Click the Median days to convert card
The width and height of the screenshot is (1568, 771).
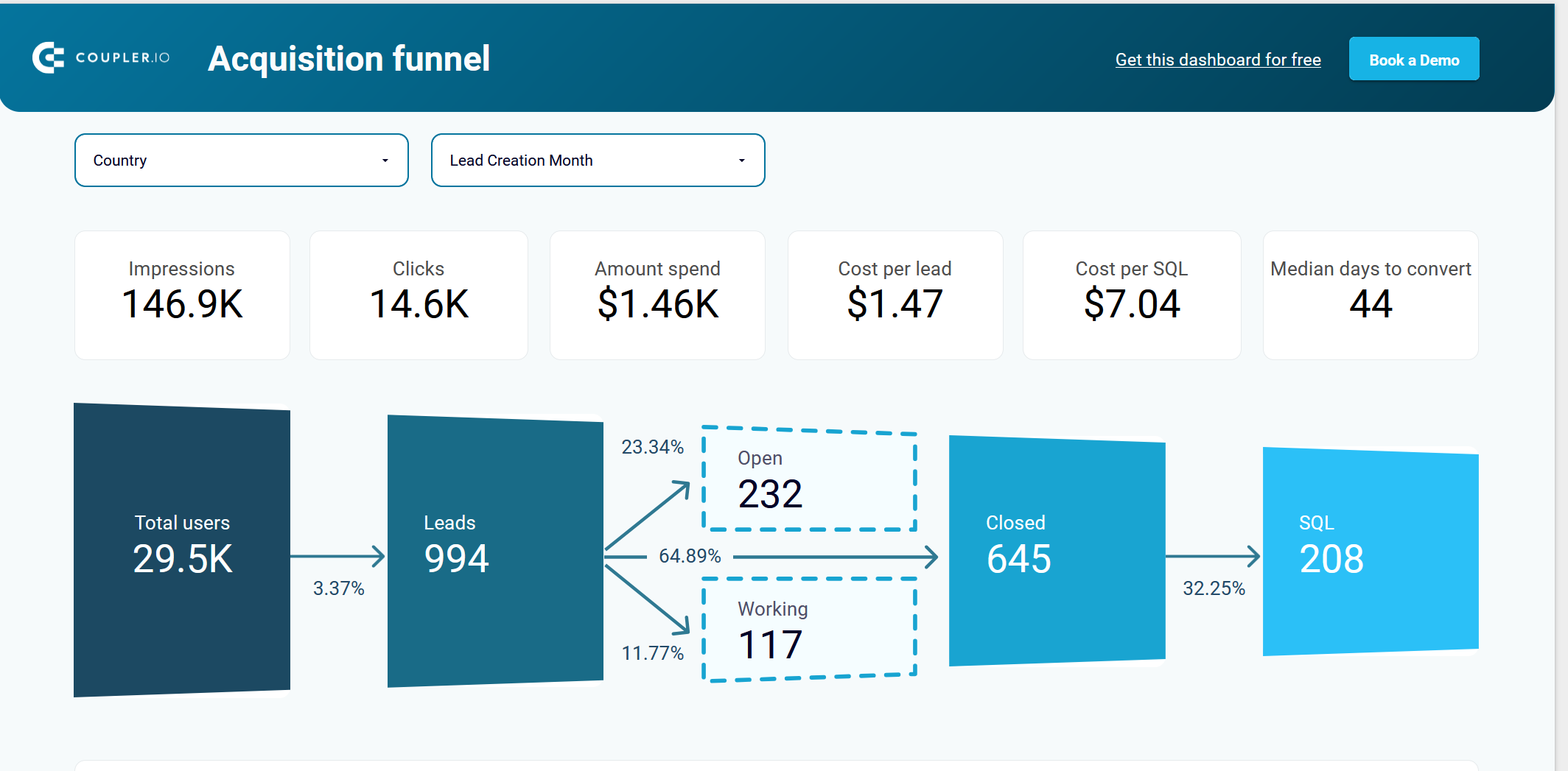coord(1371,295)
